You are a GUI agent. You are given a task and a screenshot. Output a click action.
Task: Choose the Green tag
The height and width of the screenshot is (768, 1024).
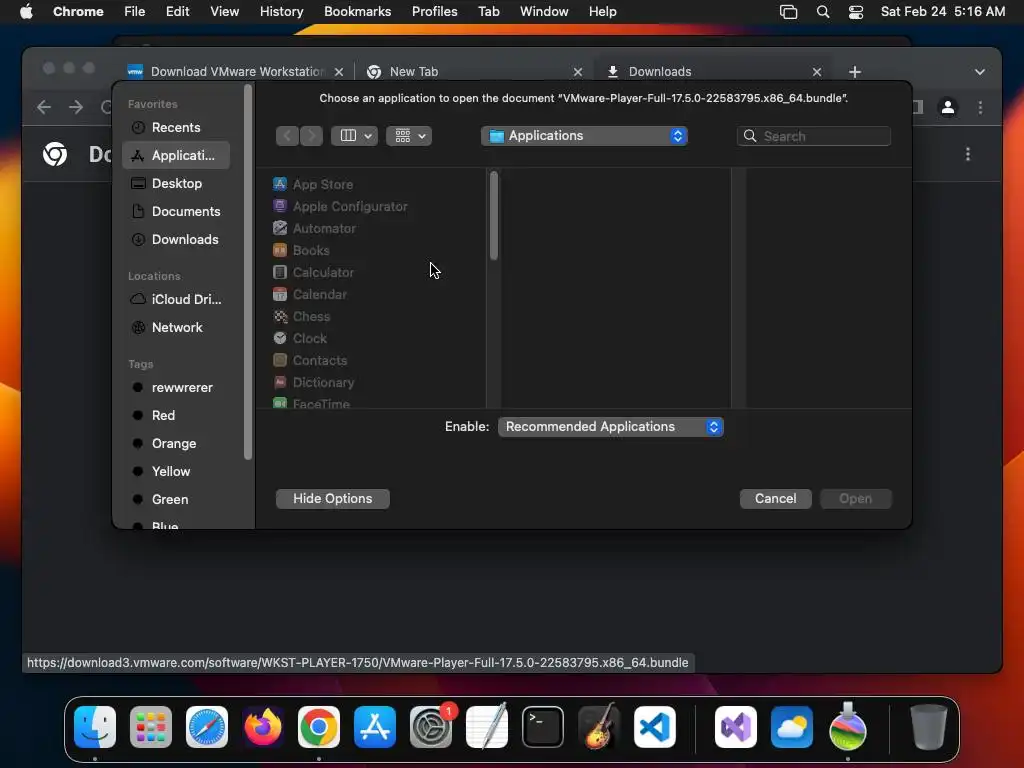click(x=176, y=500)
